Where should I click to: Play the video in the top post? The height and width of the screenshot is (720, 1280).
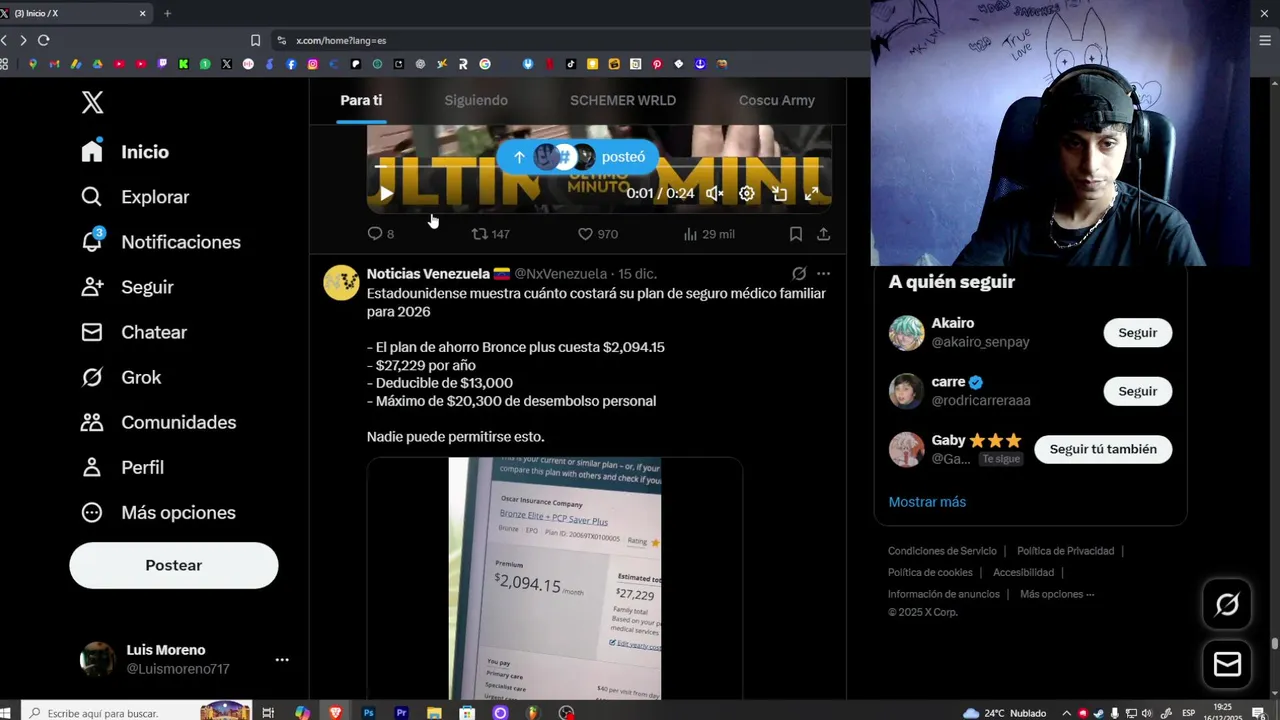pos(386,193)
